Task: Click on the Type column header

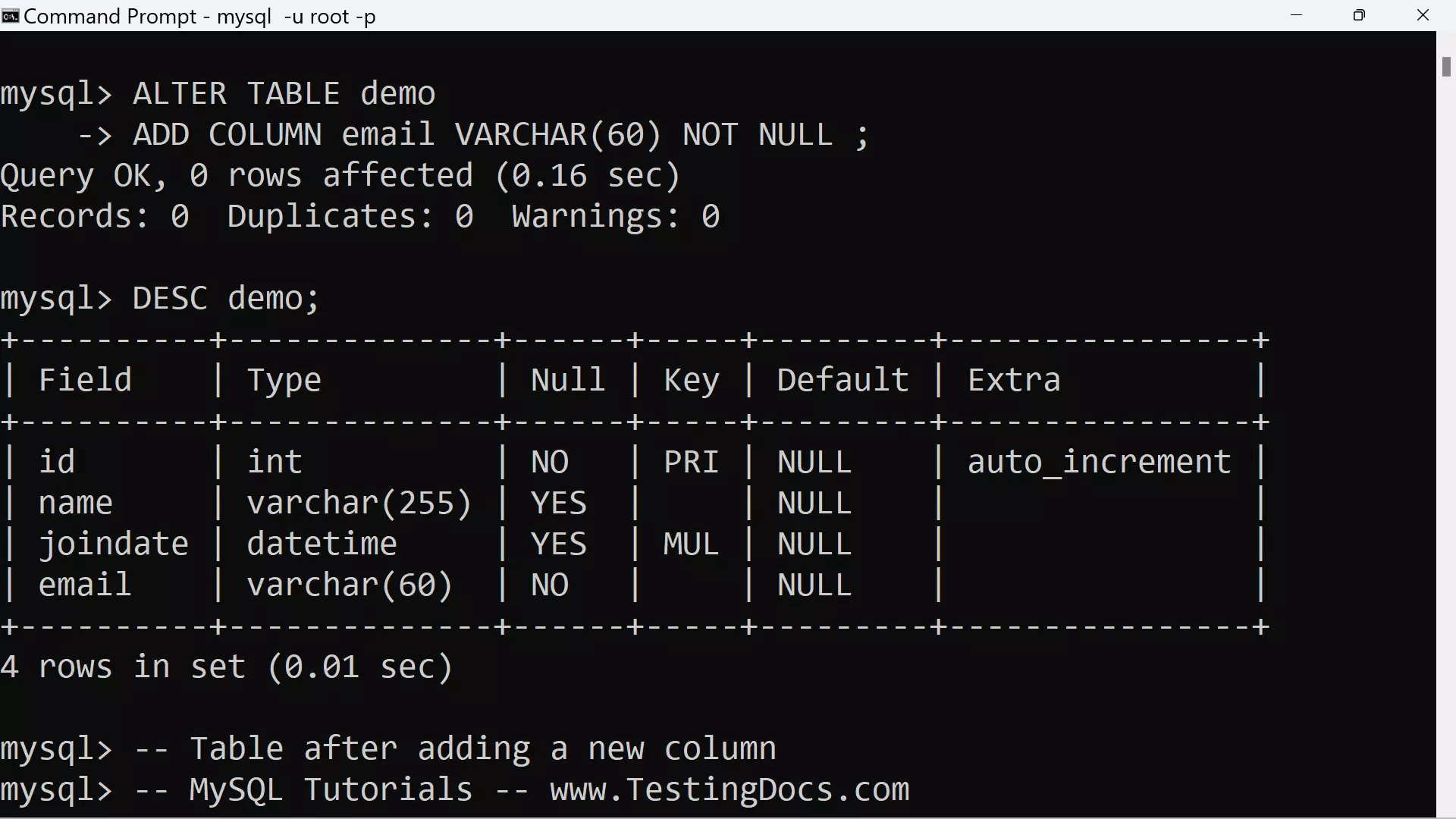Action: click(x=283, y=380)
